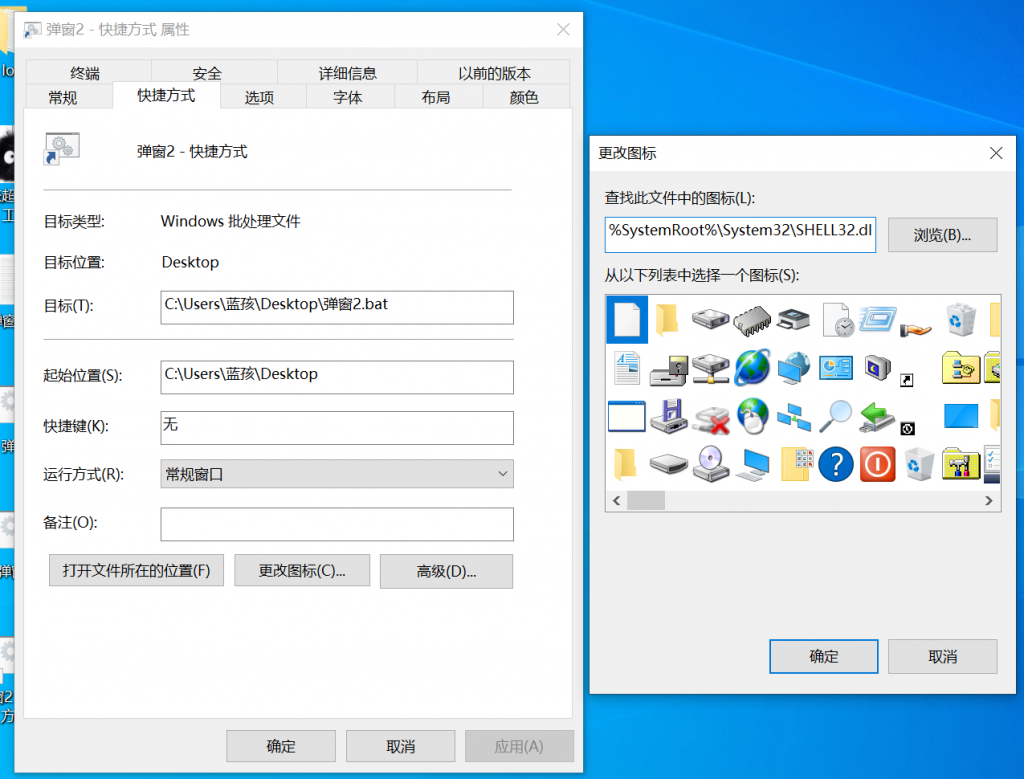
Task: Pick the text document with letter A icon
Action: point(627,368)
